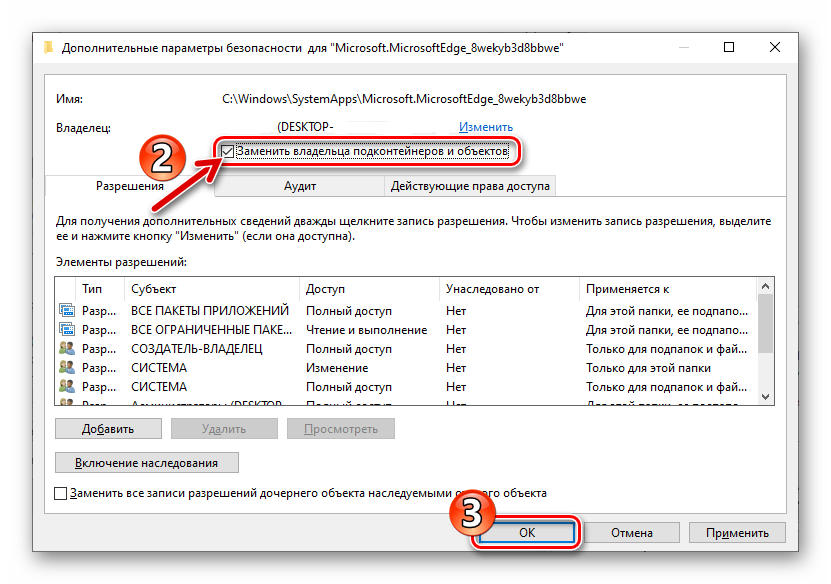Click the Применить button
This screenshot has width=831, height=584.
coord(743,533)
